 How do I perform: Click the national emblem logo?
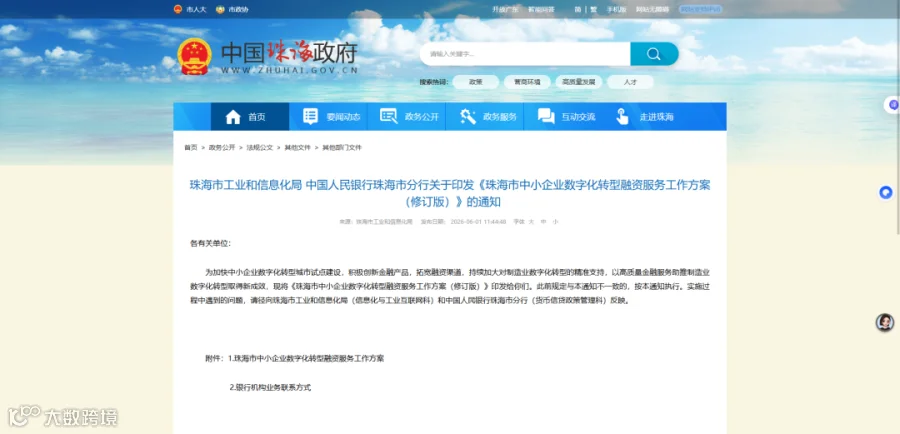194,56
